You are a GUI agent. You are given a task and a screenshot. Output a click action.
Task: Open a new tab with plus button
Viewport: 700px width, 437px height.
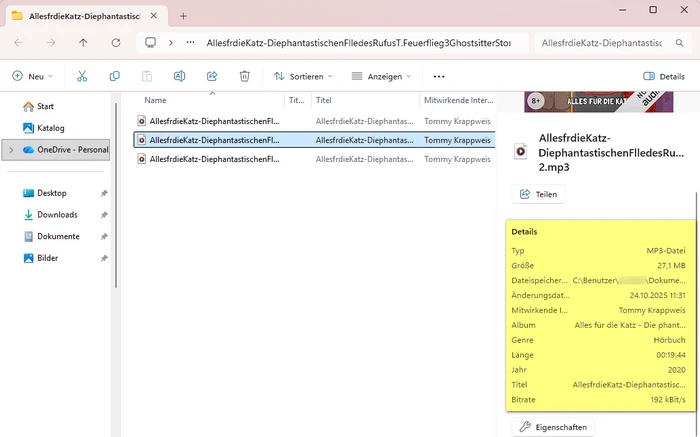tap(183, 16)
